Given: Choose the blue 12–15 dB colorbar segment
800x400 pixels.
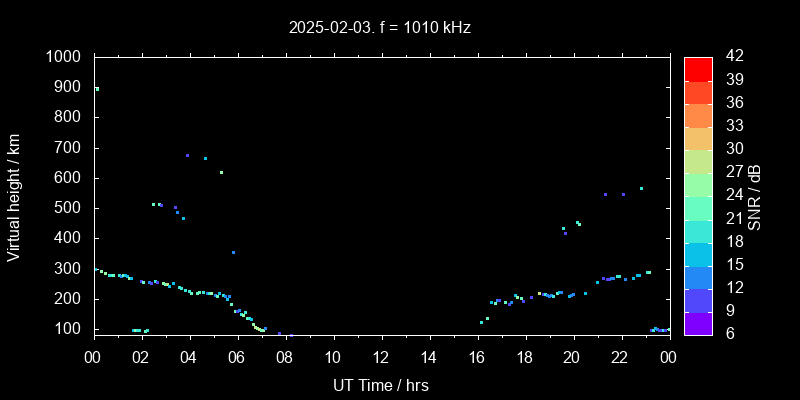Looking at the screenshot, I should (x=698, y=276).
